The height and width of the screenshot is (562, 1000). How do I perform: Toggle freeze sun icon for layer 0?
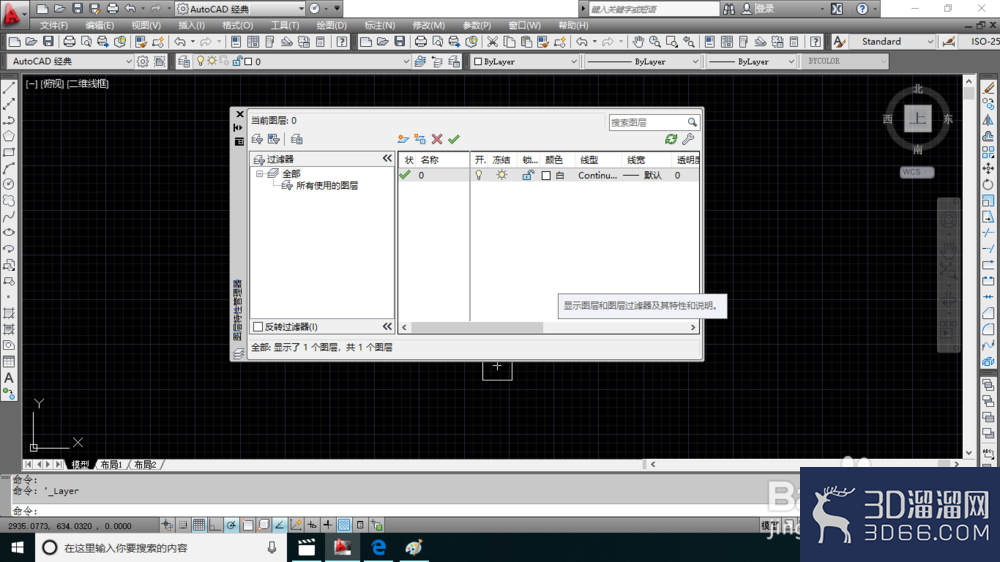(x=502, y=175)
